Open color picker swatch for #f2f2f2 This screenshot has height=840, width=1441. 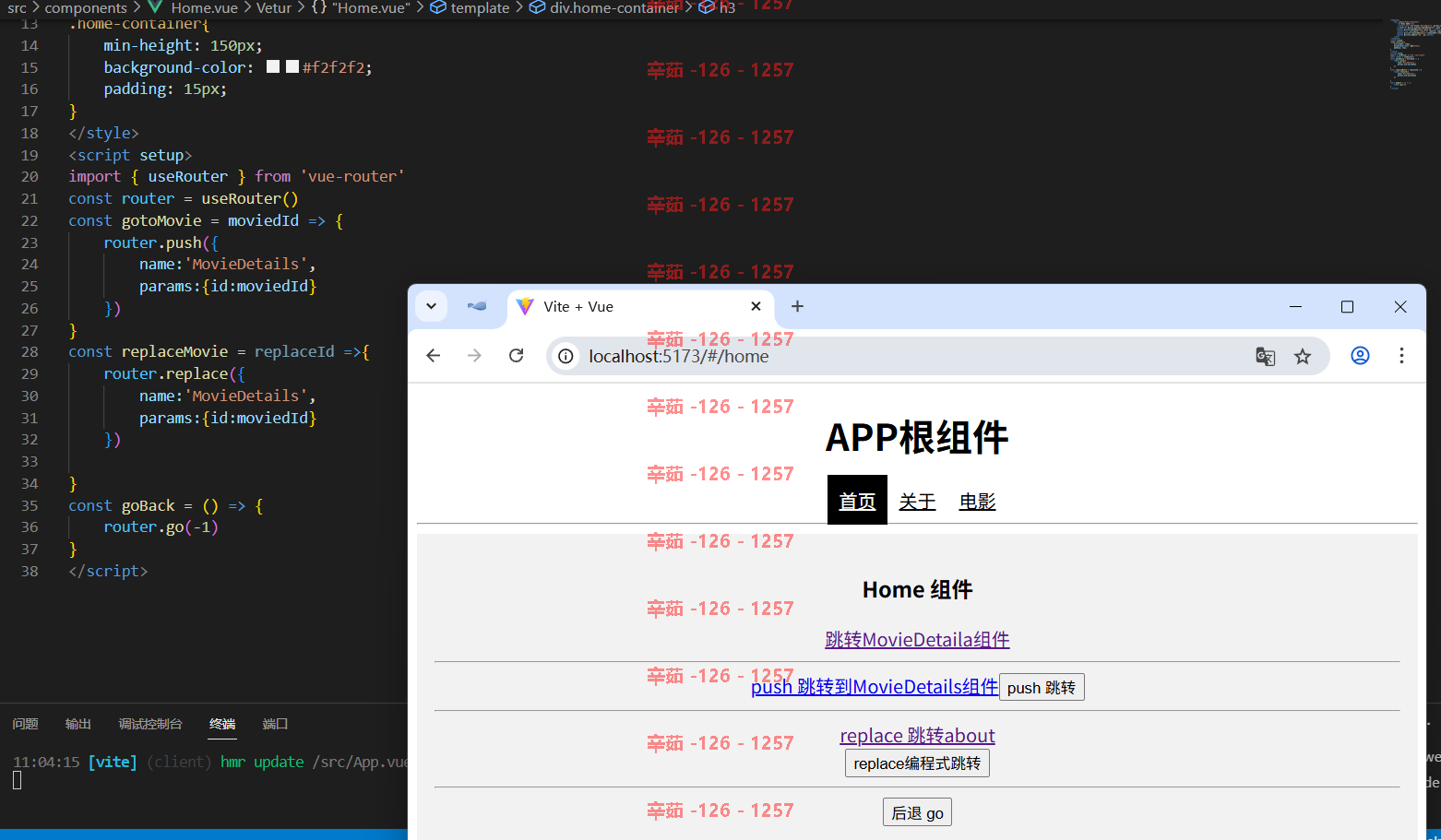[x=292, y=66]
